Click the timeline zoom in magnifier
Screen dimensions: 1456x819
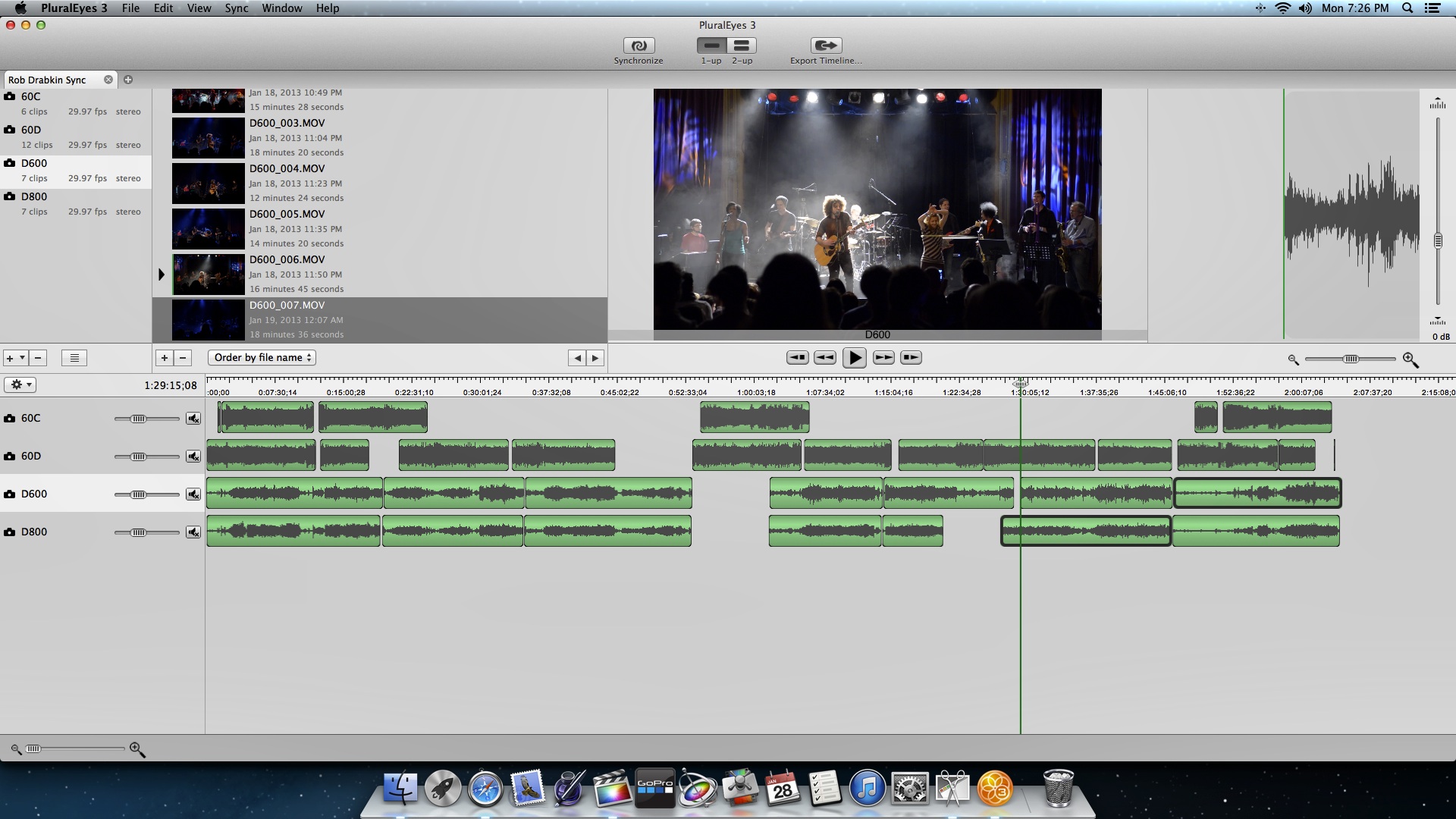coord(137,749)
